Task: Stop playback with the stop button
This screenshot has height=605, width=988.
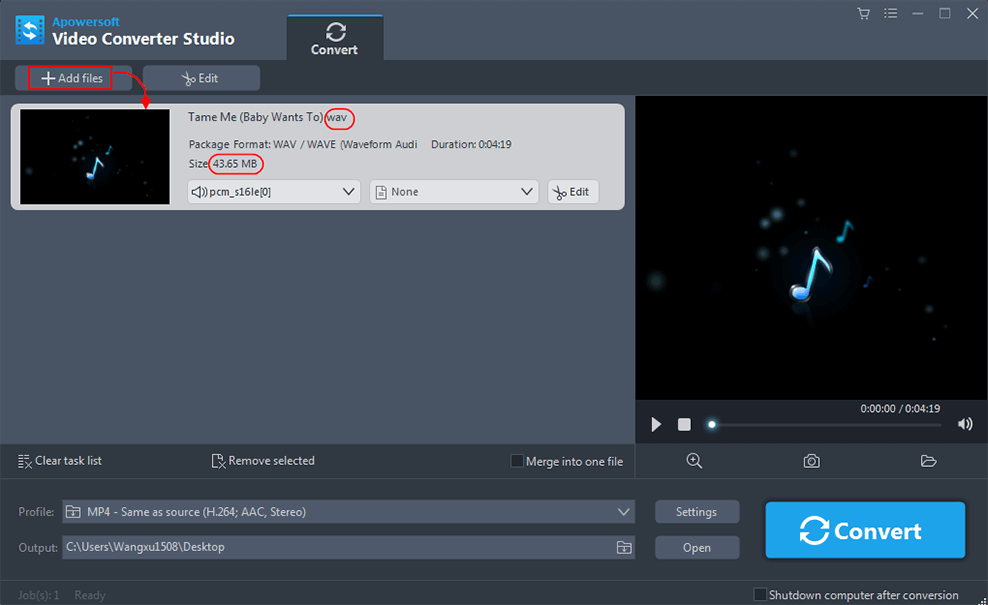Action: click(x=684, y=424)
